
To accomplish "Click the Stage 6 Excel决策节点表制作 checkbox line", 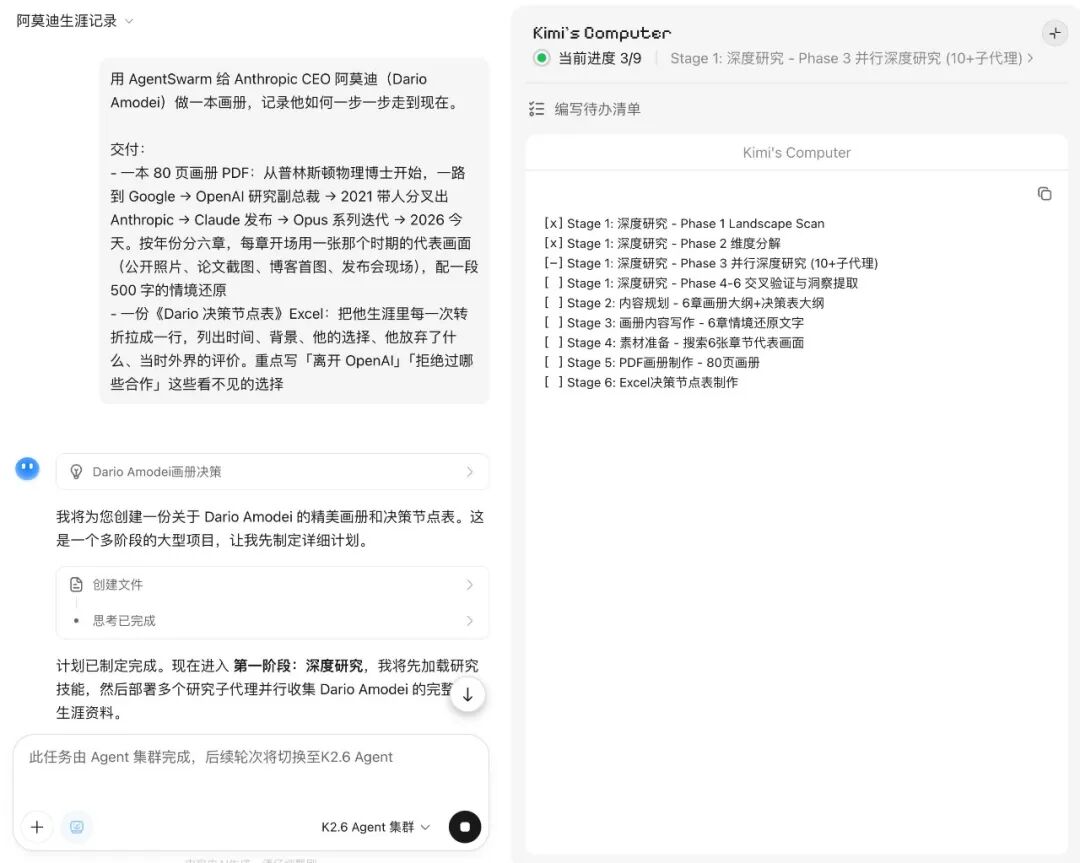I will click(641, 383).
